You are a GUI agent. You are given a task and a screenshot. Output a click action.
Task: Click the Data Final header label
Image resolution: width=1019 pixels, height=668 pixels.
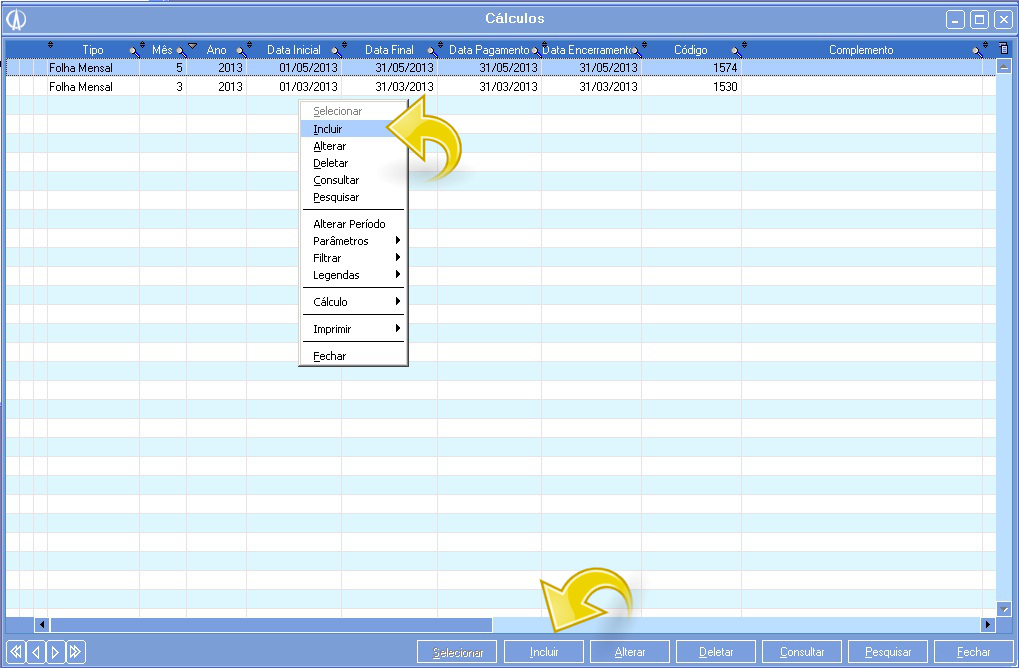[389, 50]
